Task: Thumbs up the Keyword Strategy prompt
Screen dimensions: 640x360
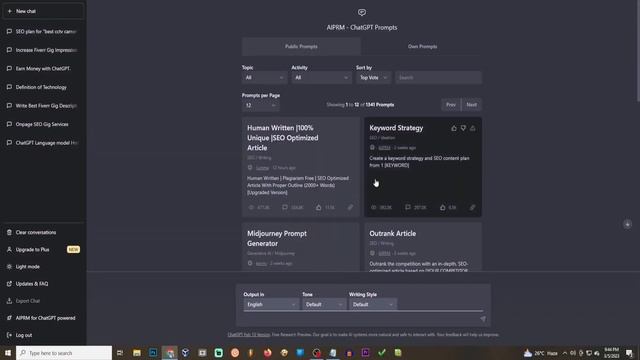Action: [x=454, y=128]
